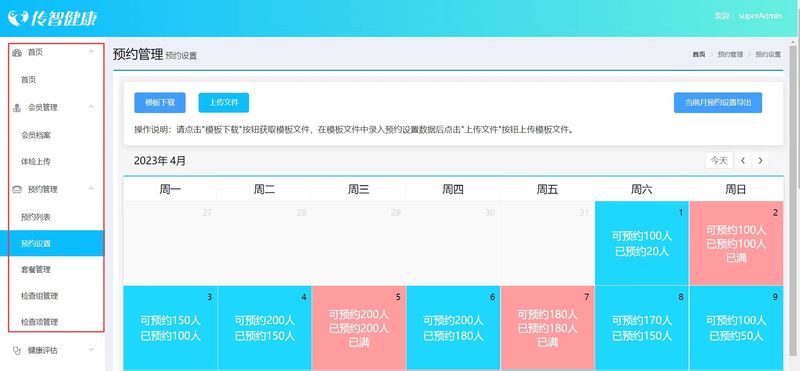Select April 8 calendar cell
The height and width of the screenshot is (371, 800).
click(x=642, y=328)
